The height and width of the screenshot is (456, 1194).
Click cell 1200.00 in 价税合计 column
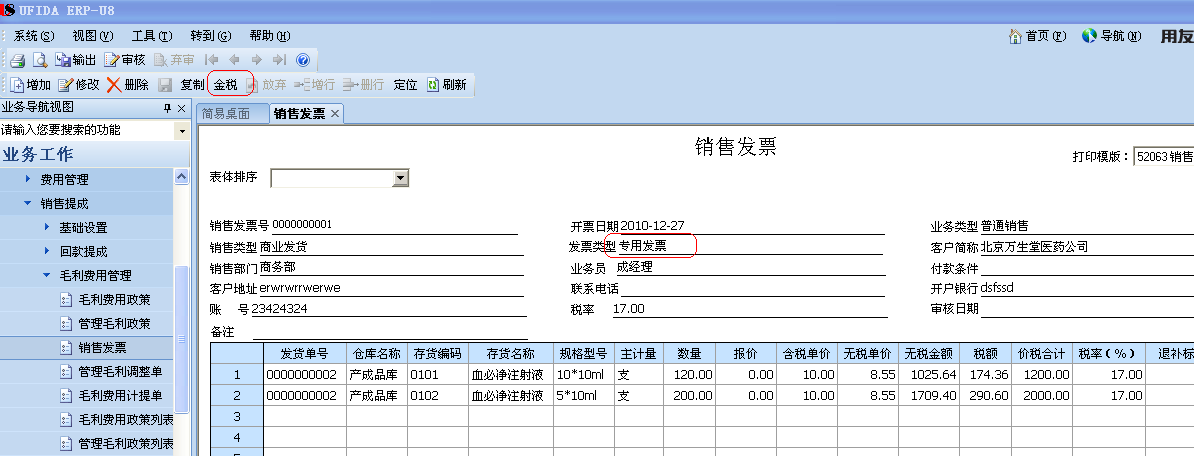click(1042, 375)
